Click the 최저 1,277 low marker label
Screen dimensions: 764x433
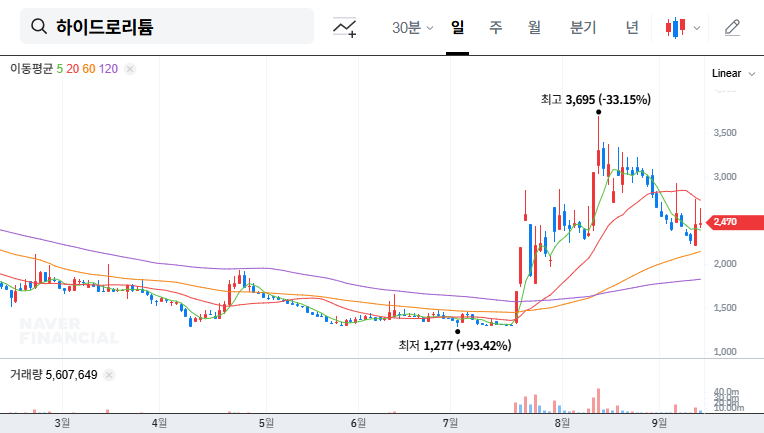click(455, 345)
